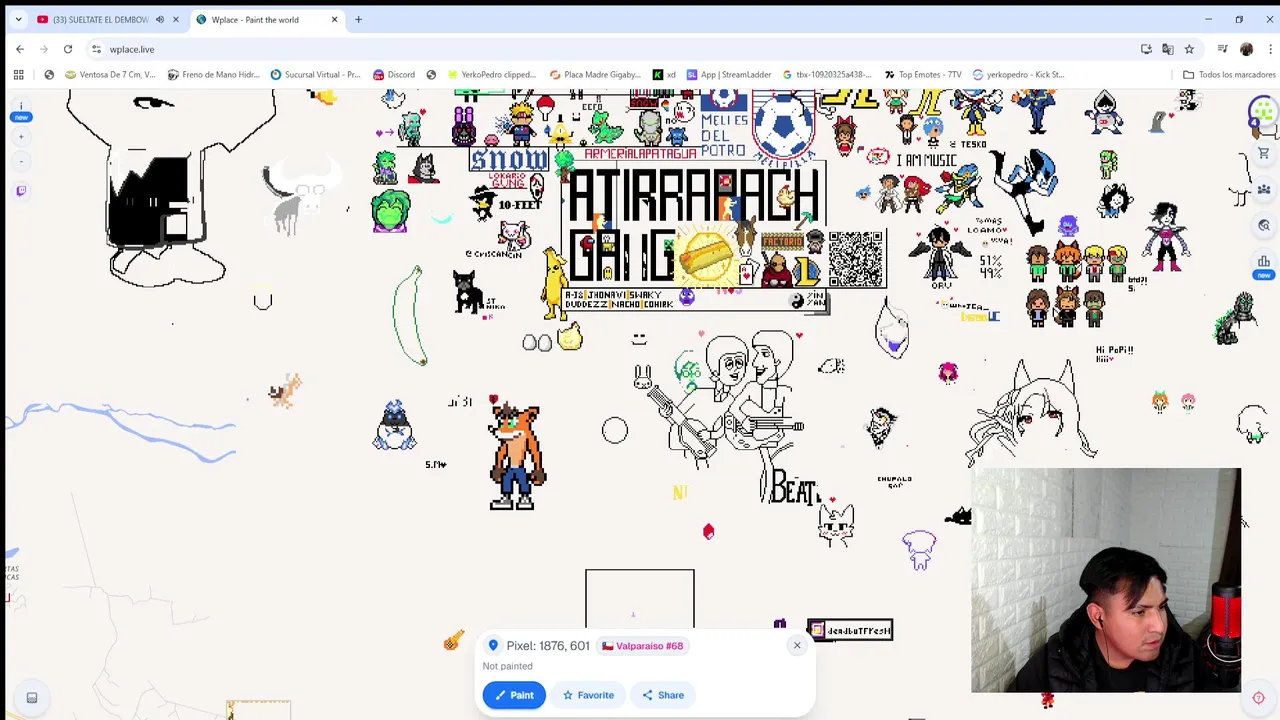
Task: Open the Freno de Mano Hidr... bookmark
Action: (x=214, y=74)
